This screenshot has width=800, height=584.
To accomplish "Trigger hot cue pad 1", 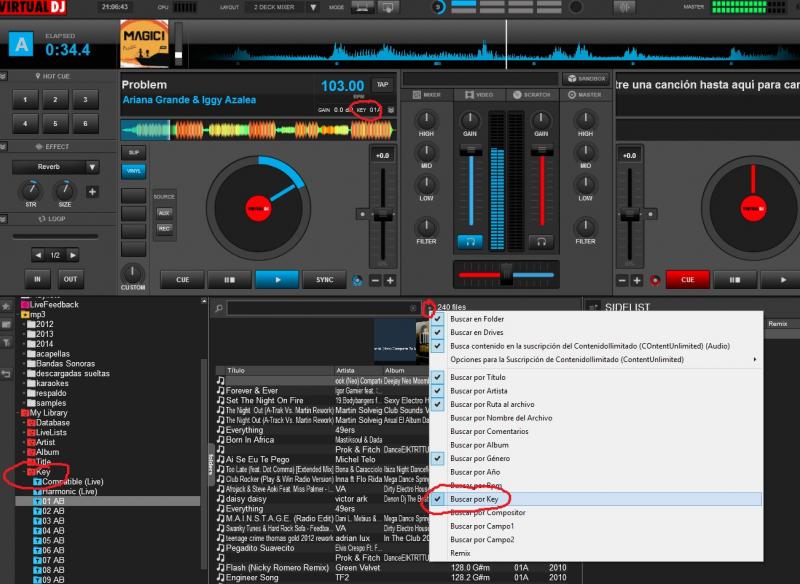I will tap(25, 99).
